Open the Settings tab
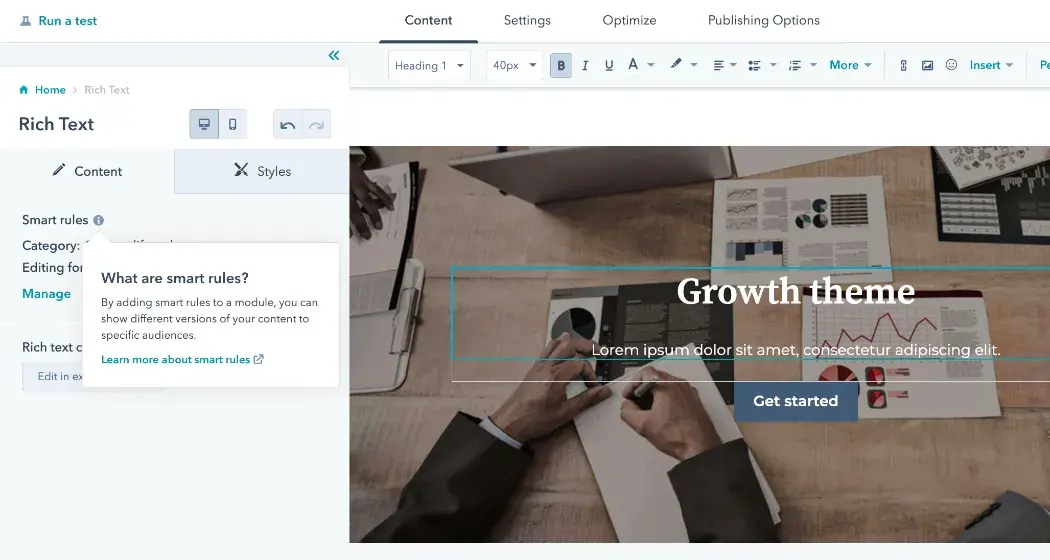 (x=527, y=20)
